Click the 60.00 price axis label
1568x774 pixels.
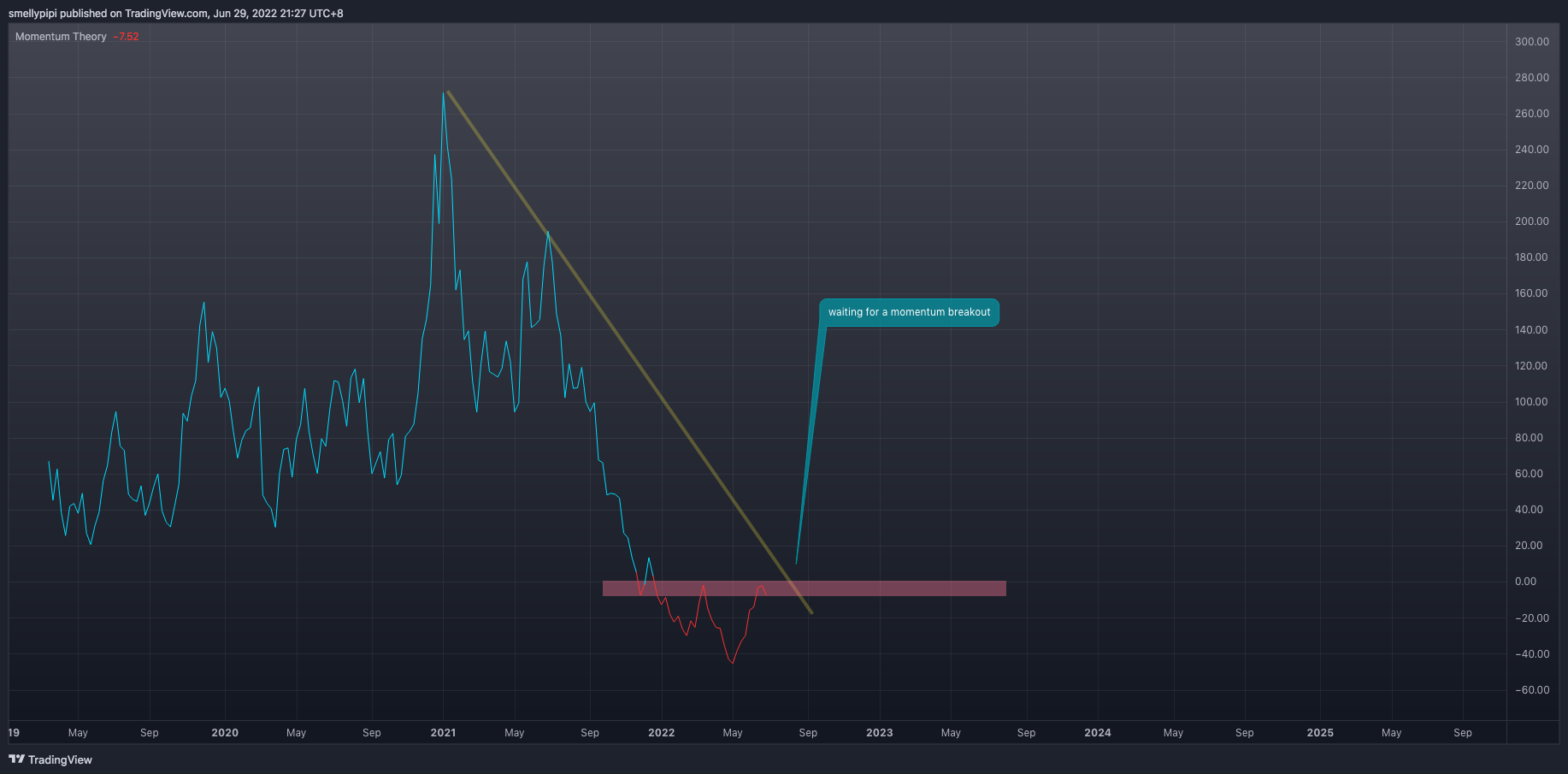click(x=1530, y=473)
